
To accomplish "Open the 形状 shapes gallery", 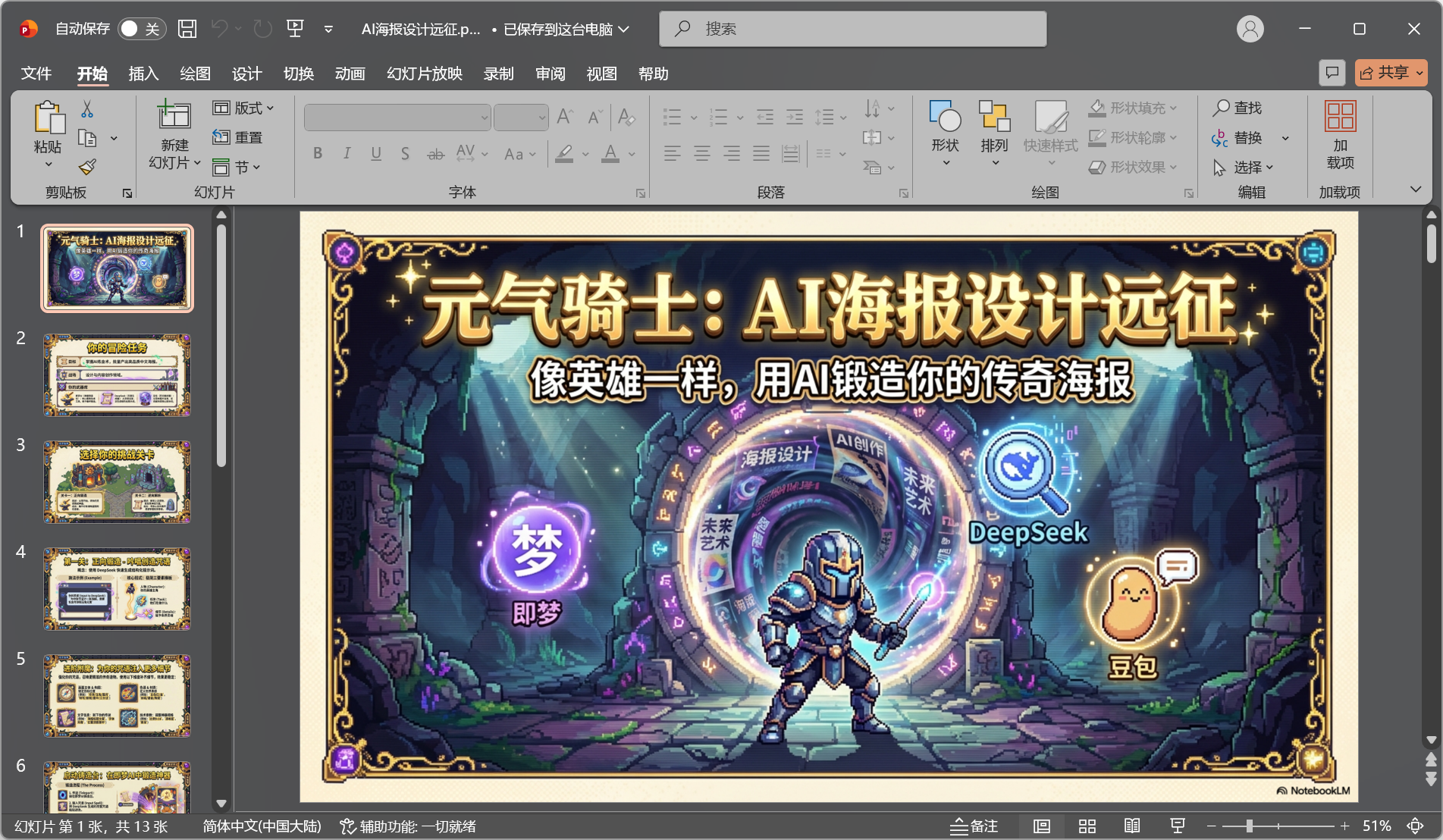I will coord(946,133).
